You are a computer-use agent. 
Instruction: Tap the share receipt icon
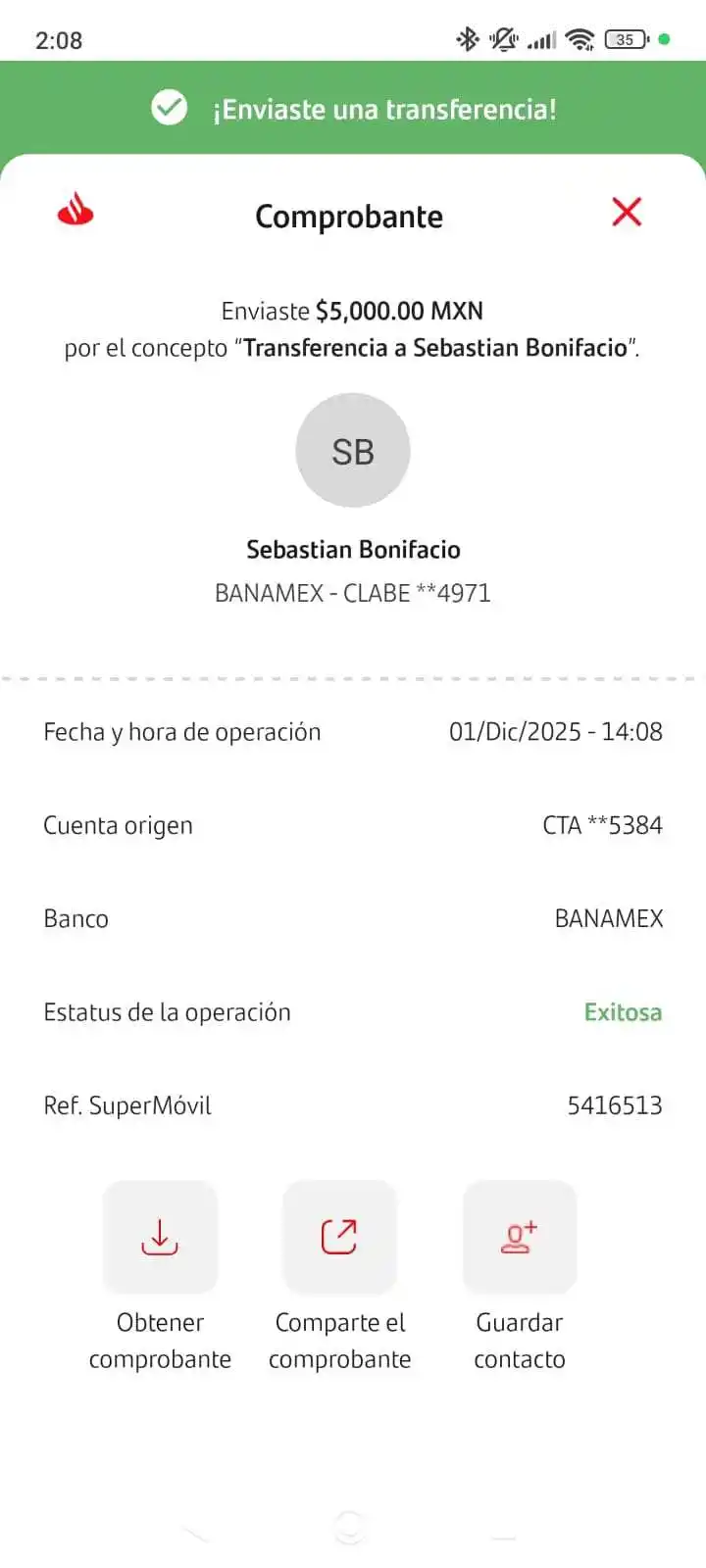click(339, 1237)
